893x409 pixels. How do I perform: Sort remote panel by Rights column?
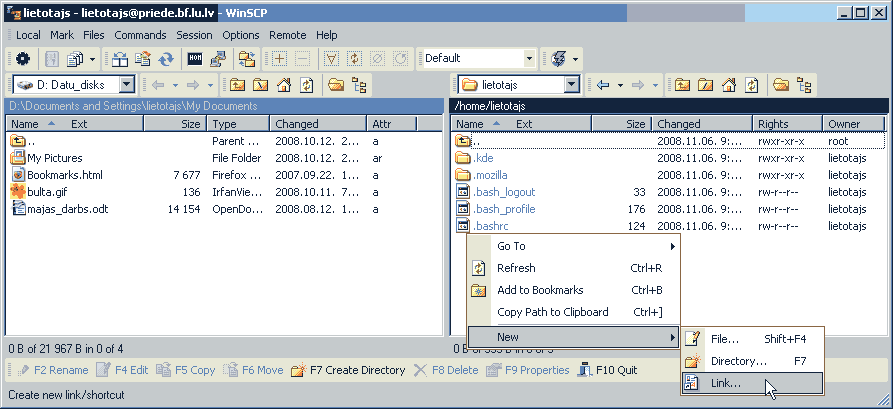click(x=787, y=124)
